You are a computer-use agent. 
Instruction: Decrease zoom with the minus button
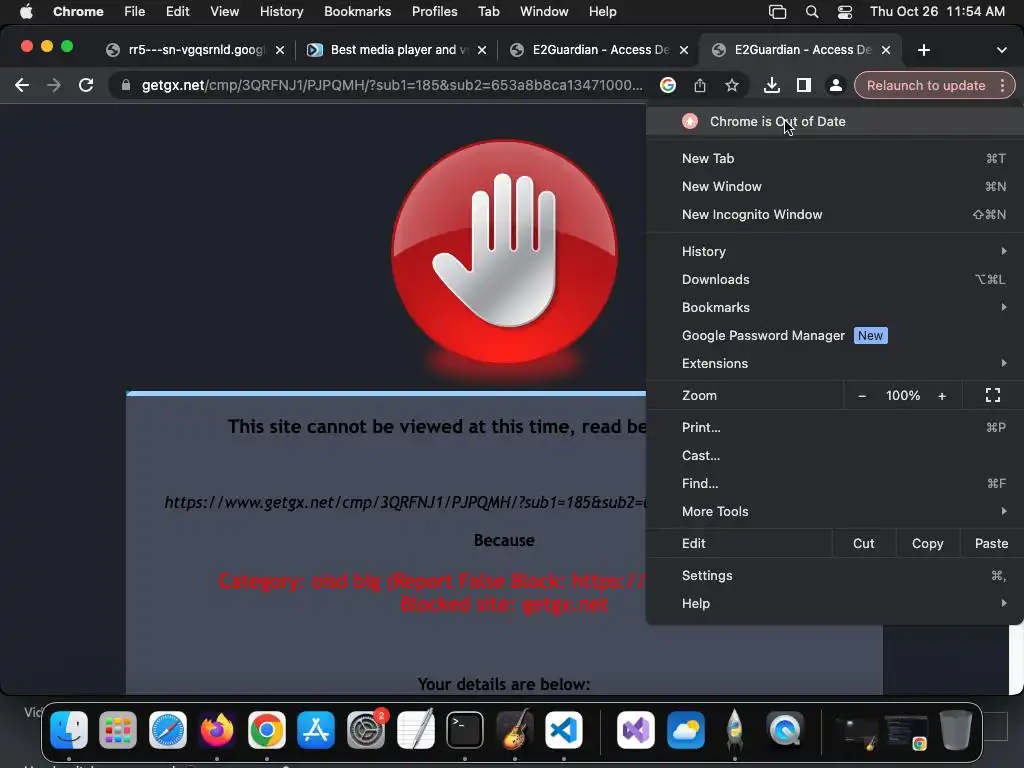862,396
